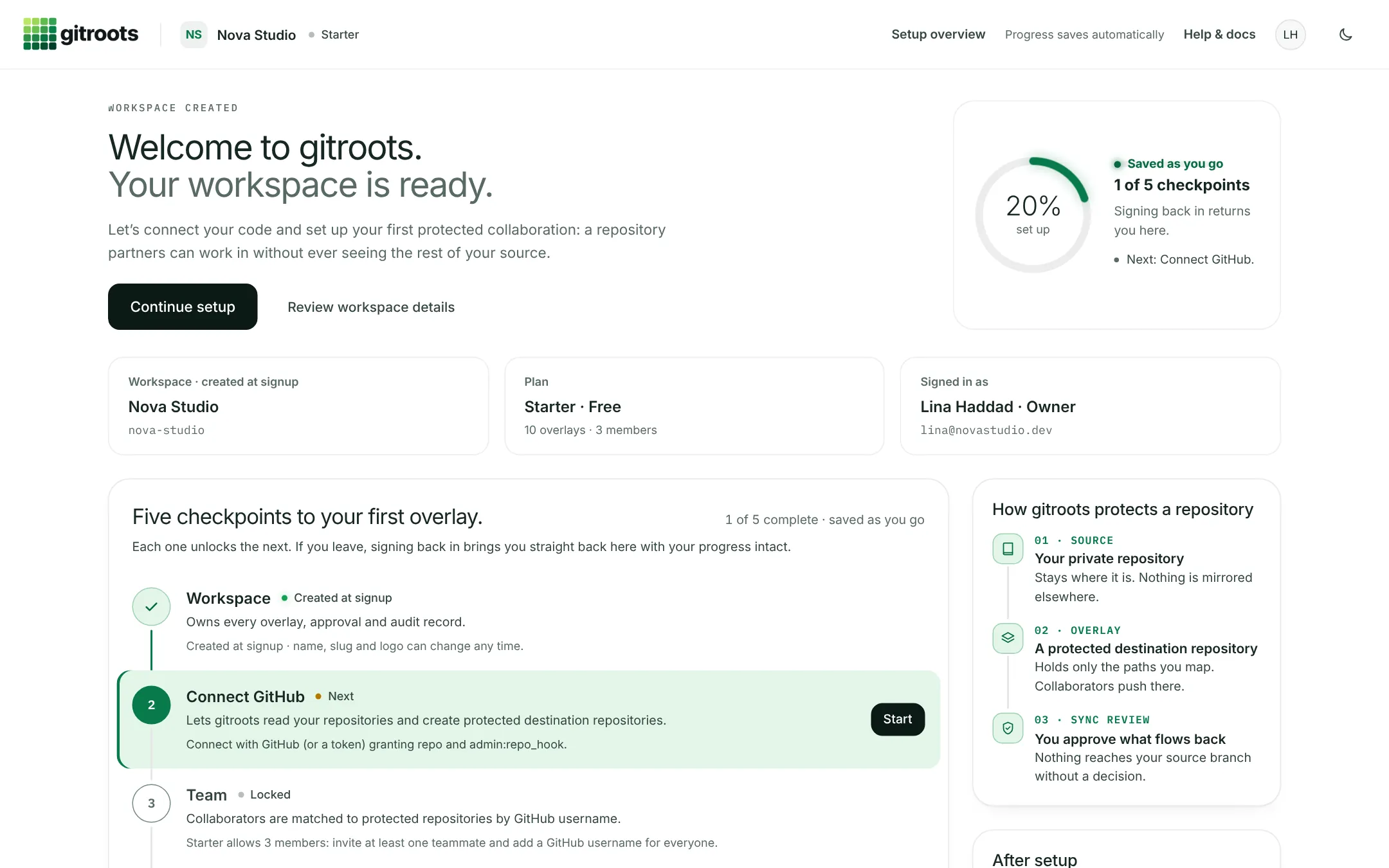
Task: Click the WORKSPACE CREATED label
Action: click(173, 108)
